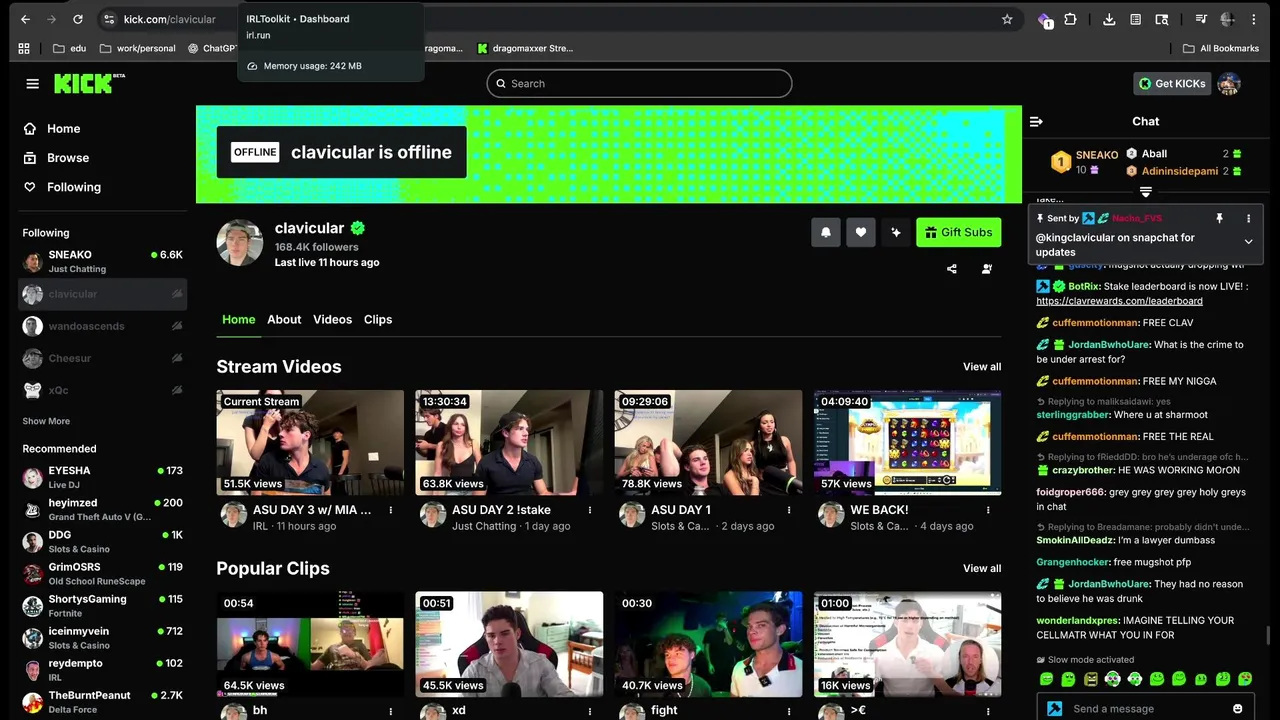Open the WE BACK! slots video thumbnail
The height and width of the screenshot is (720, 1280).
click(907, 443)
